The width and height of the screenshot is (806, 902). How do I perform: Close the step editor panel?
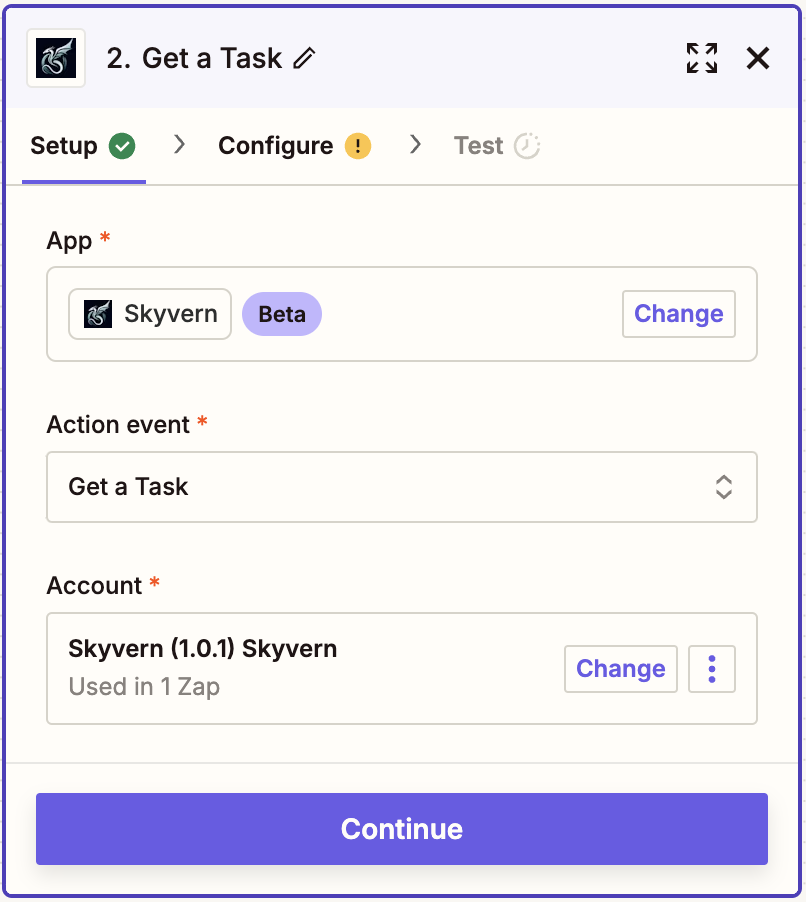[x=758, y=58]
